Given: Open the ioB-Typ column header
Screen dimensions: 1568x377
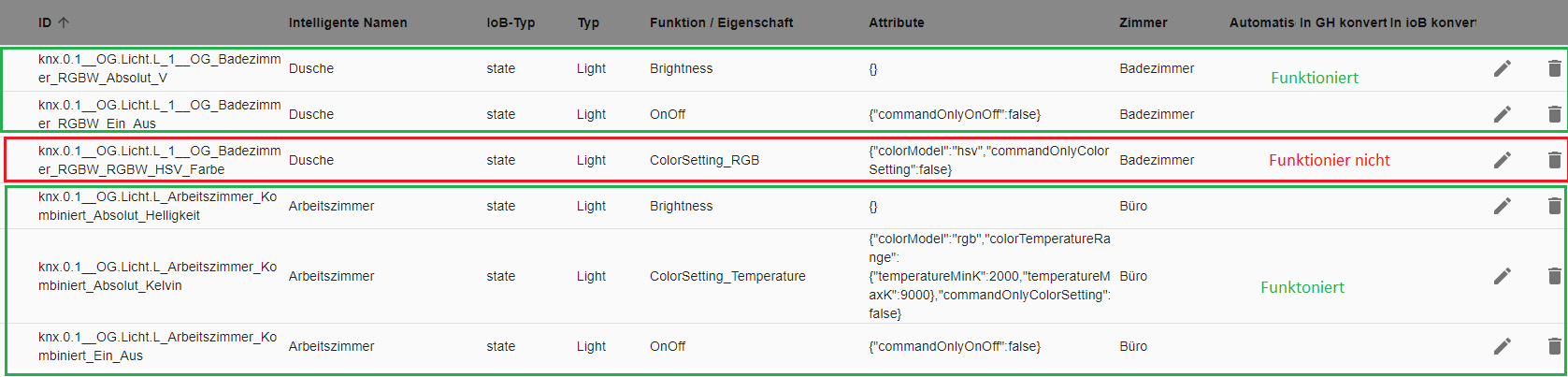Looking at the screenshot, I should (511, 22).
